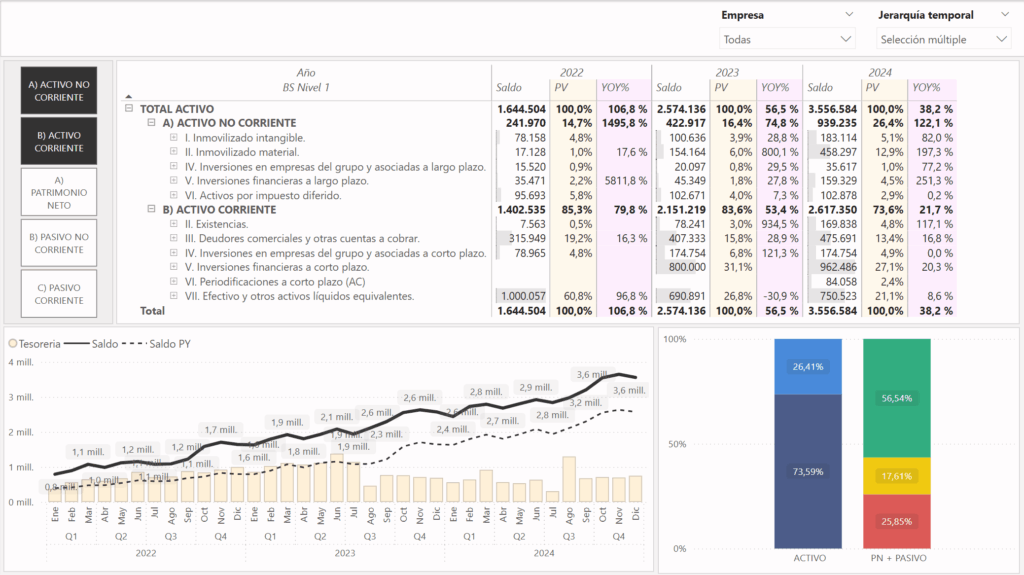Image resolution: width=1024 pixels, height=575 pixels.
Task: Select the 56,54% green PN + PASIVO segment
Action: coord(897,398)
